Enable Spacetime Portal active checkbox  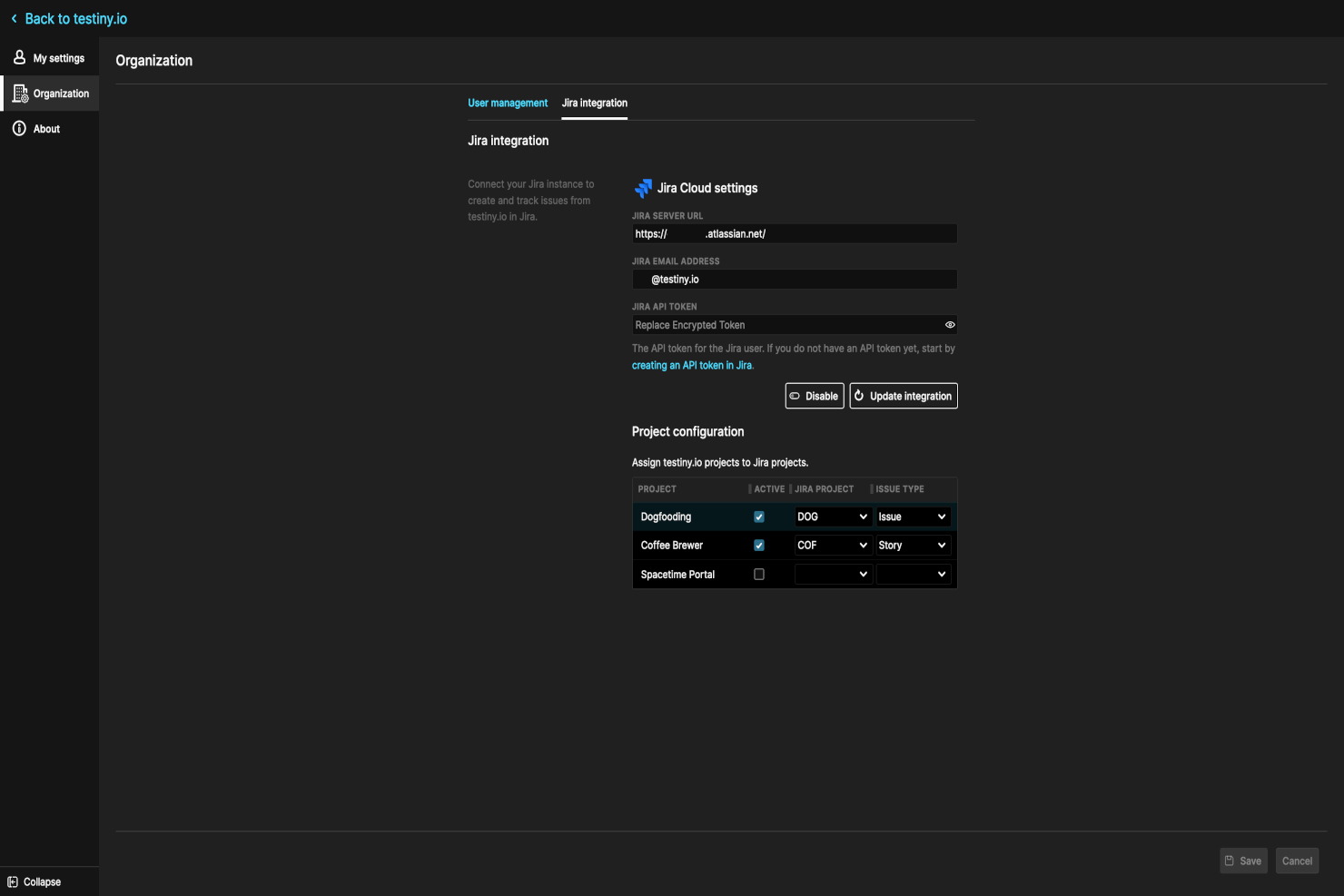point(758,574)
